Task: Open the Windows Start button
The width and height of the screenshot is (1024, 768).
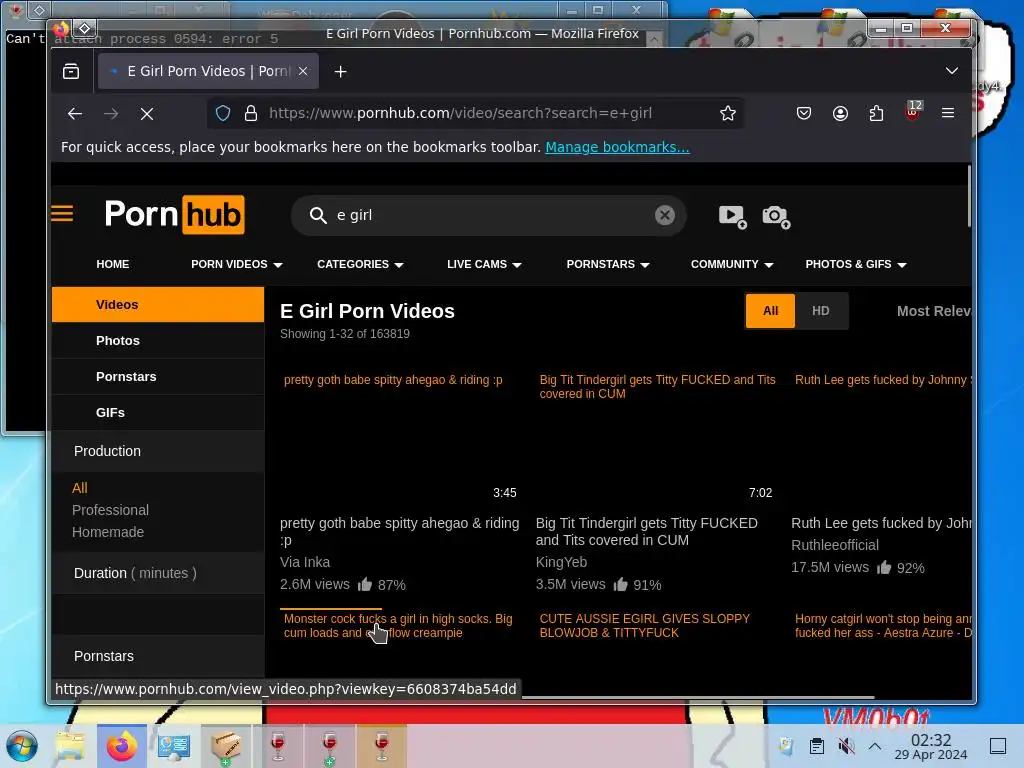Action: (x=22, y=746)
